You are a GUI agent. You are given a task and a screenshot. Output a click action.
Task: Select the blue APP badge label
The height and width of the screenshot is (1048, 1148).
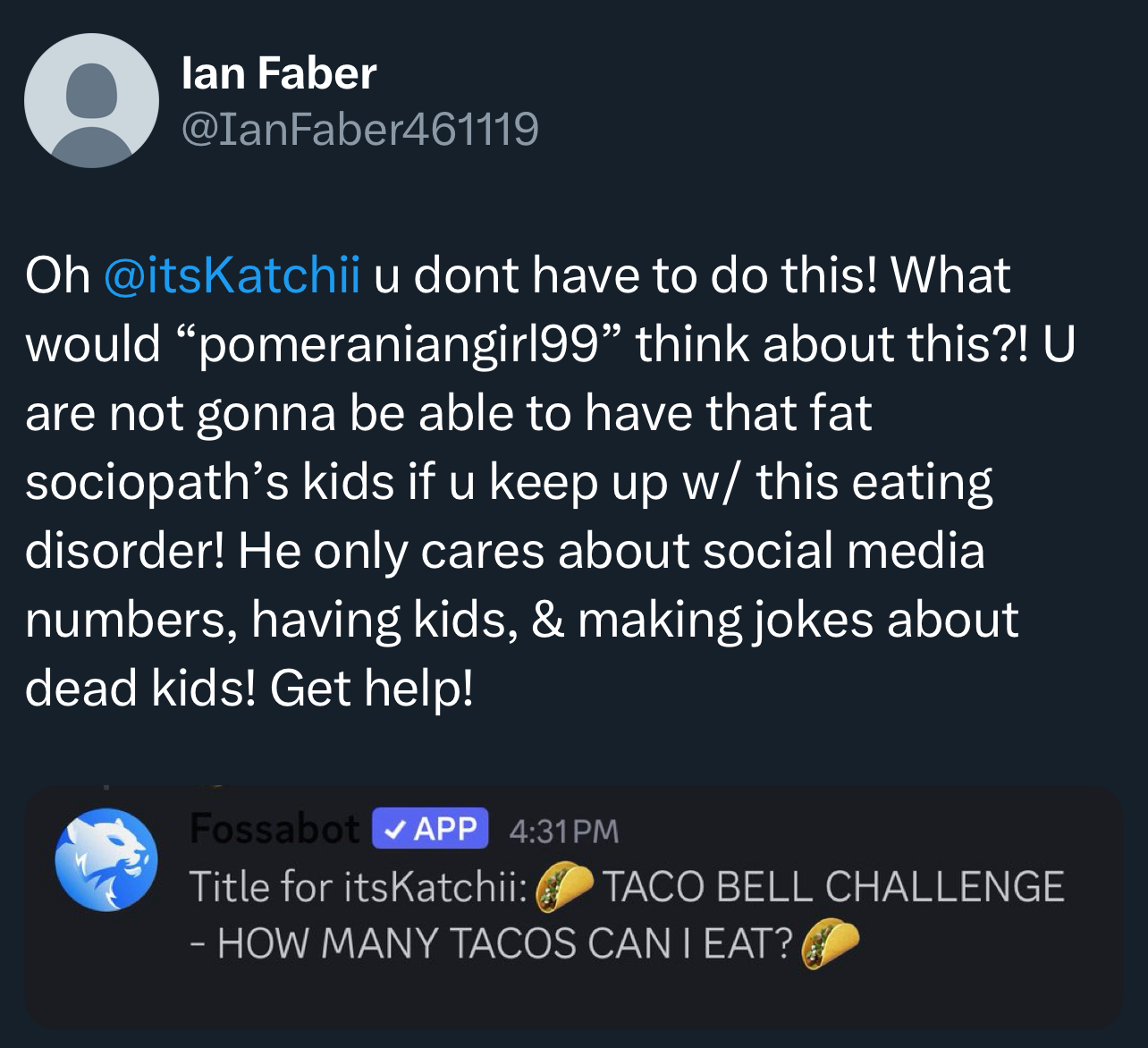(431, 828)
